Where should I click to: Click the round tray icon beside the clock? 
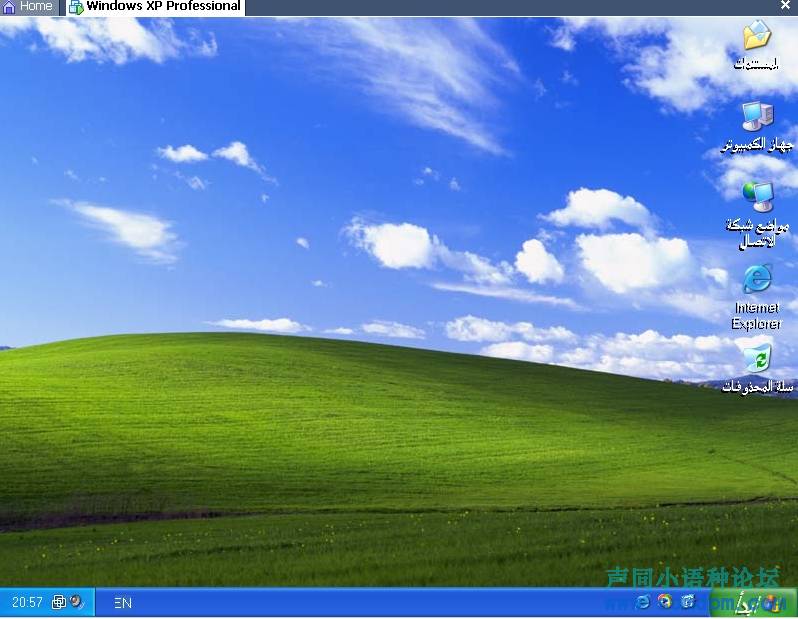click(77, 602)
